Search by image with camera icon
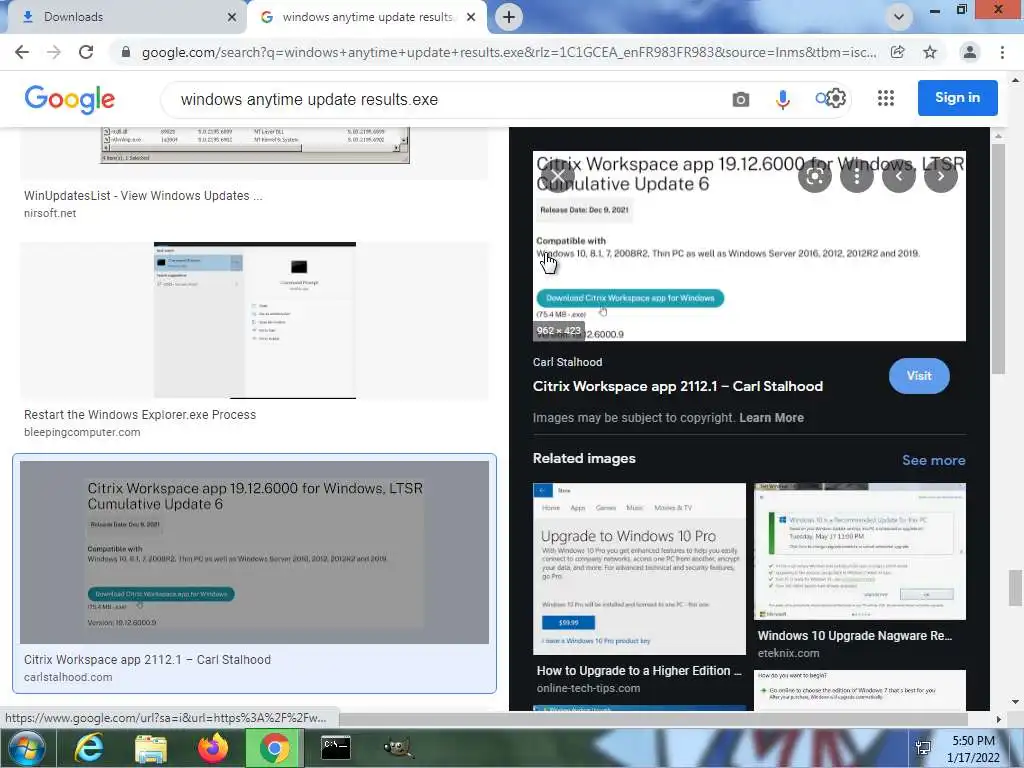The height and width of the screenshot is (768, 1024). click(x=741, y=99)
